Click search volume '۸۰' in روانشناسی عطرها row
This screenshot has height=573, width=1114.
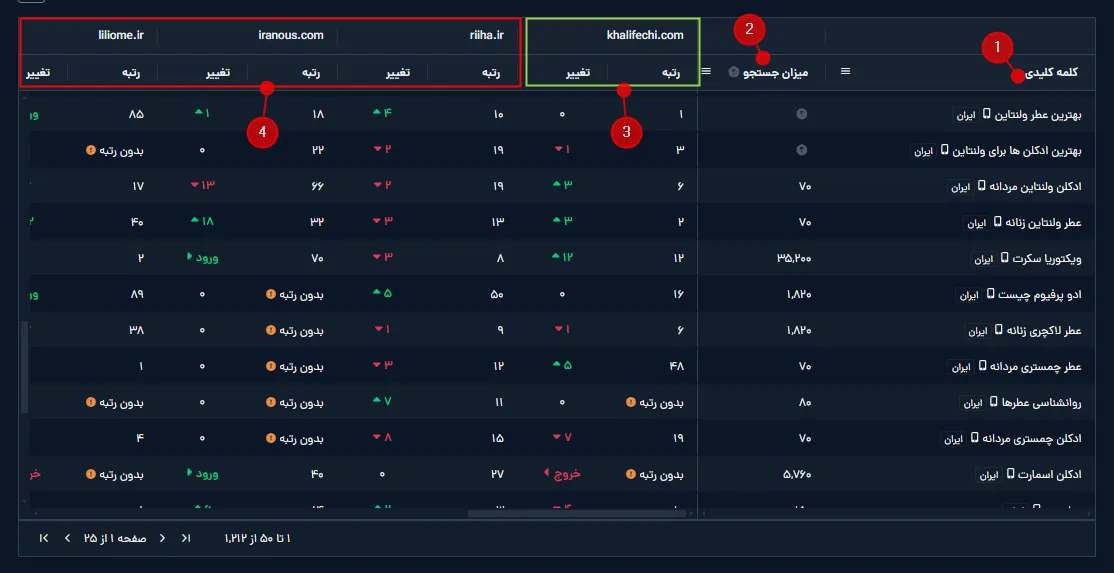pos(805,403)
